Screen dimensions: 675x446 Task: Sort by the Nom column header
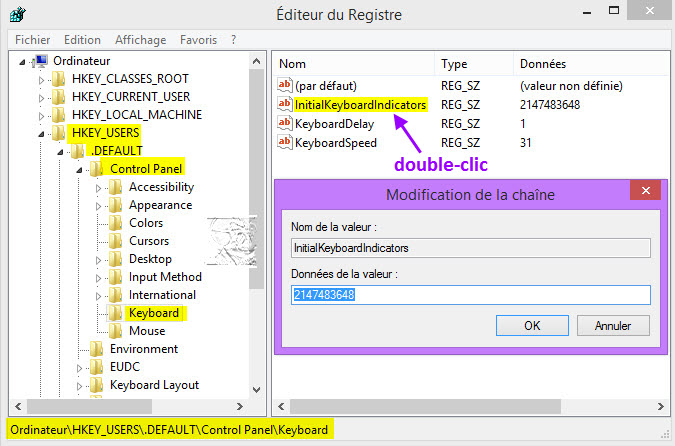pyautogui.click(x=354, y=64)
